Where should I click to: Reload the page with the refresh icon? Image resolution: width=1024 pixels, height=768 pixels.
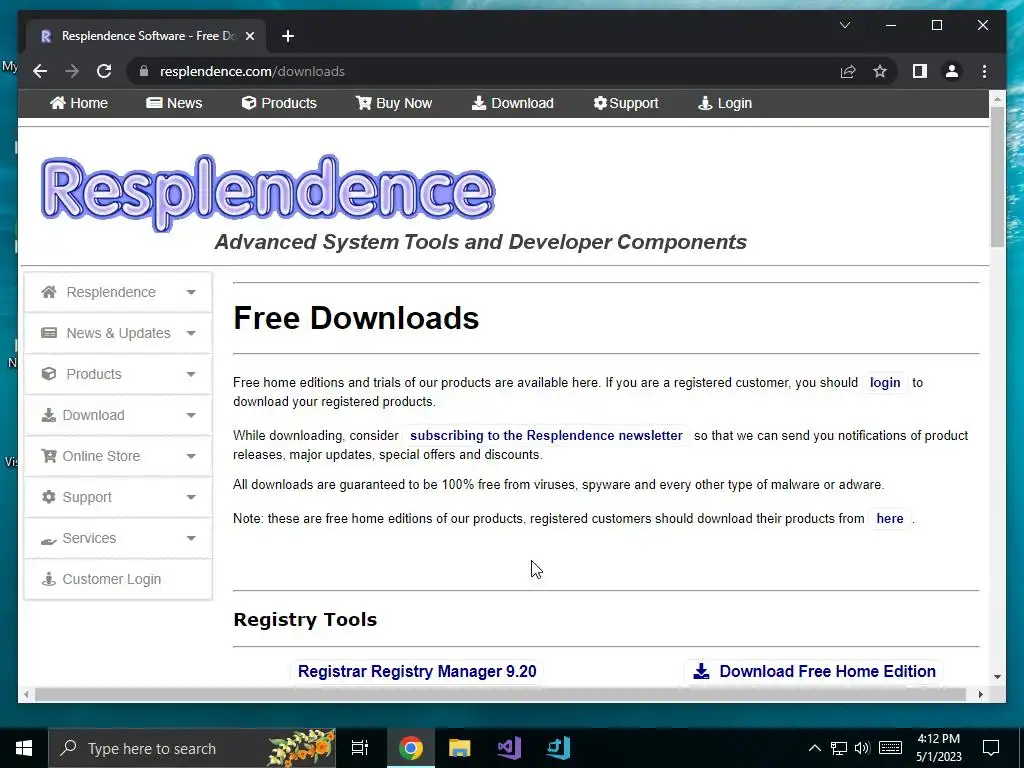(104, 71)
